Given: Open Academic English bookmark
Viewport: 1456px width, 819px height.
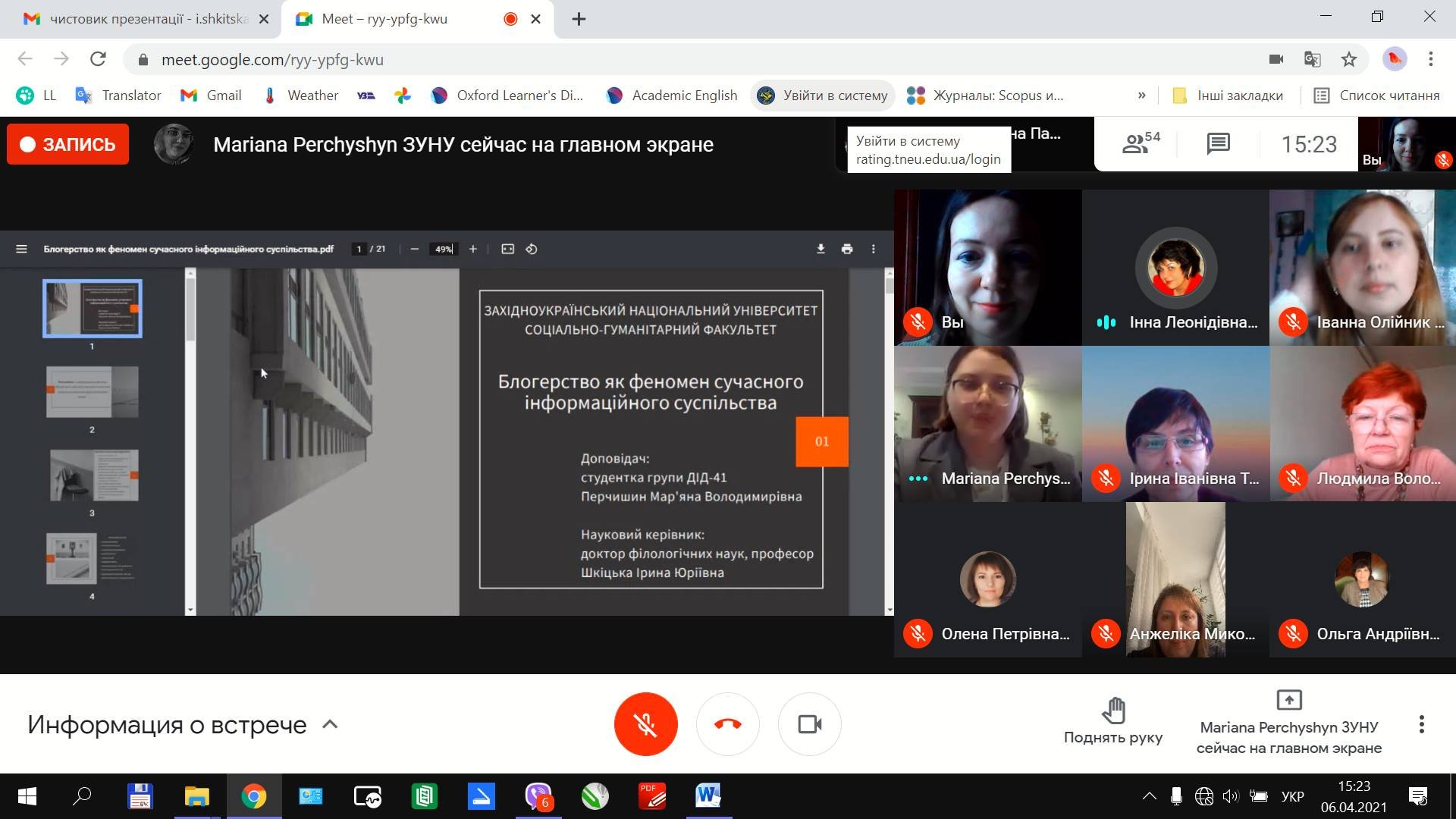Looking at the screenshot, I should click(672, 96).
